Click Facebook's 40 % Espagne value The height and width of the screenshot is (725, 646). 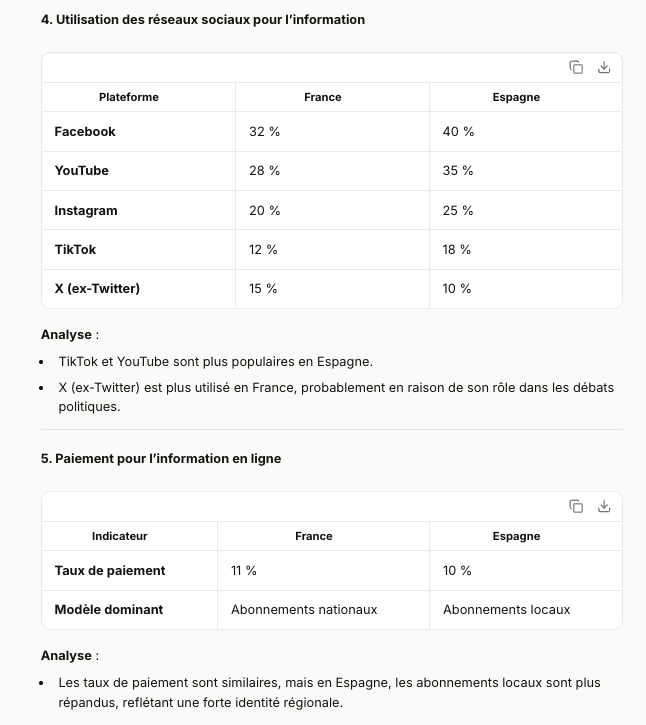pyautogui.click(x=458, y=132)
